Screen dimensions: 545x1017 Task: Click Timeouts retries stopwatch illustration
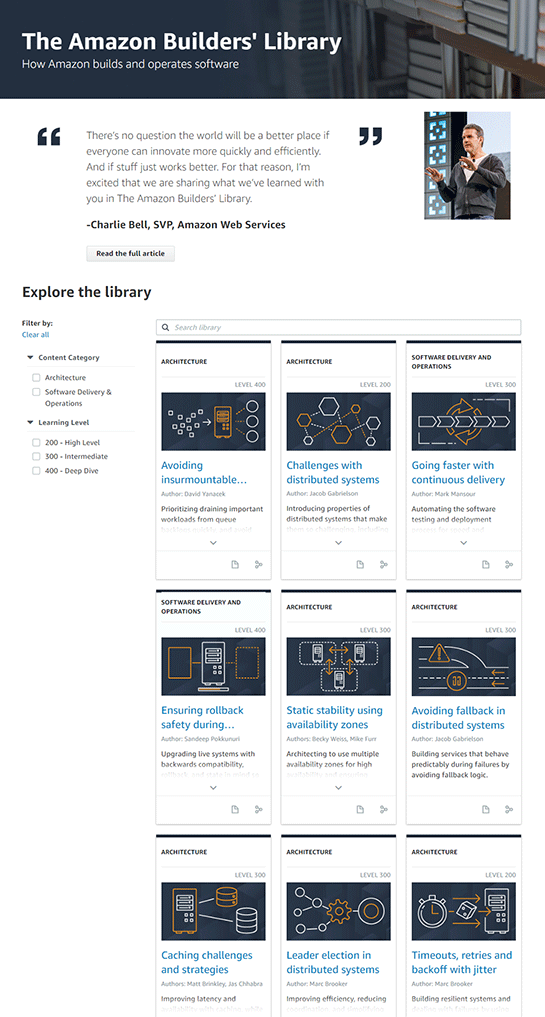pyautogui.click(x=463, y=911)
